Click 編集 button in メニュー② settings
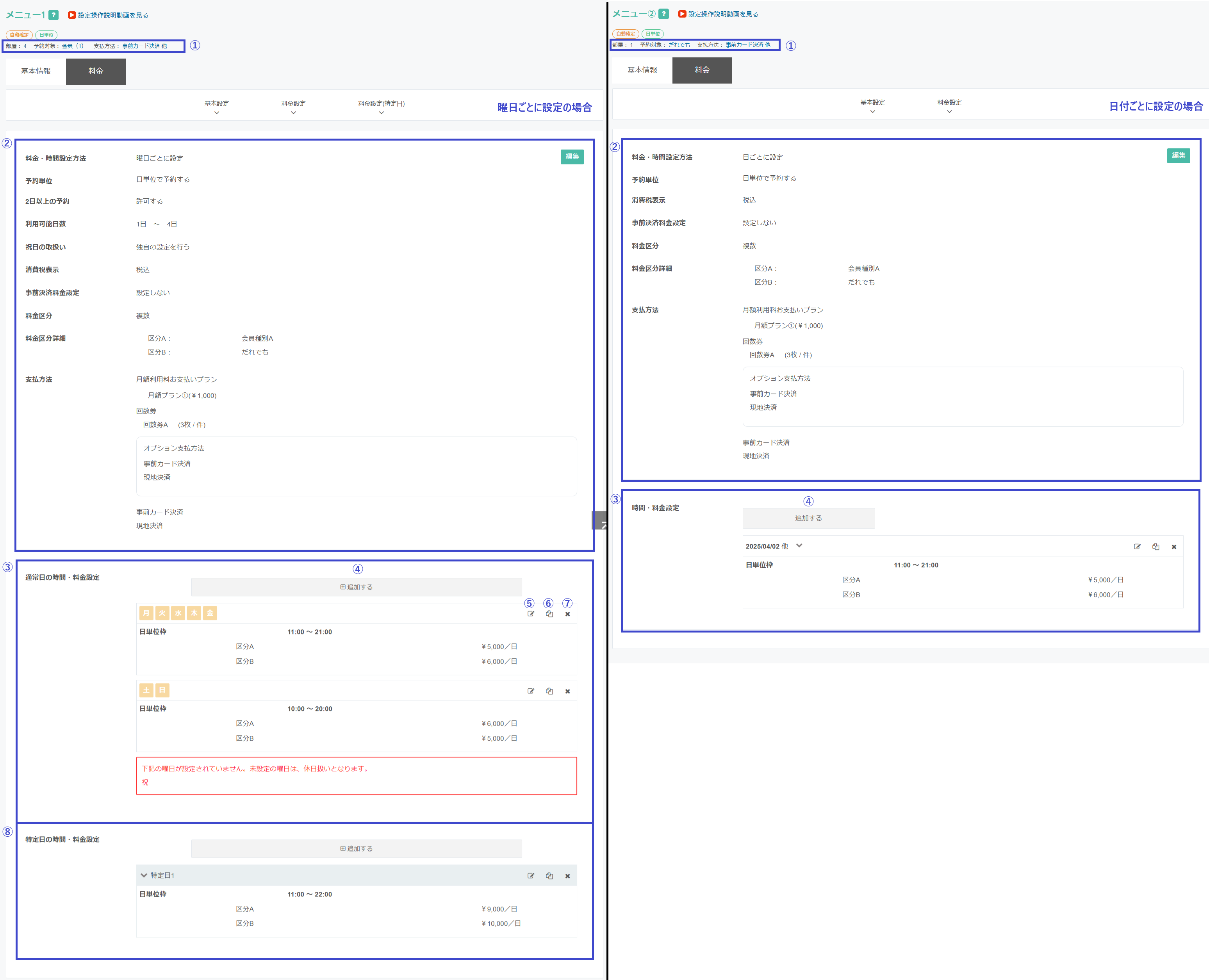 coord(1179,156)
